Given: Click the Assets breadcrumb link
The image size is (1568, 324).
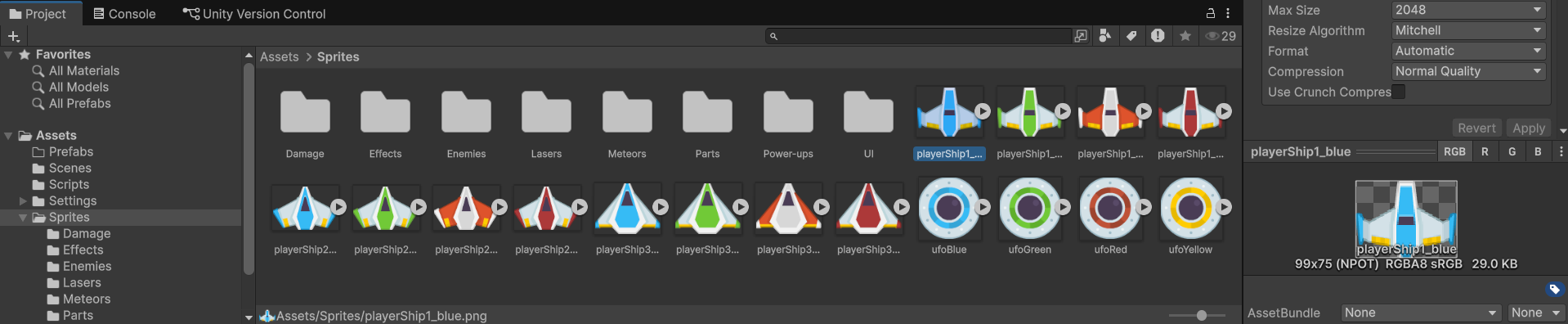Looking at the screenshot, I should coord(280,56).
